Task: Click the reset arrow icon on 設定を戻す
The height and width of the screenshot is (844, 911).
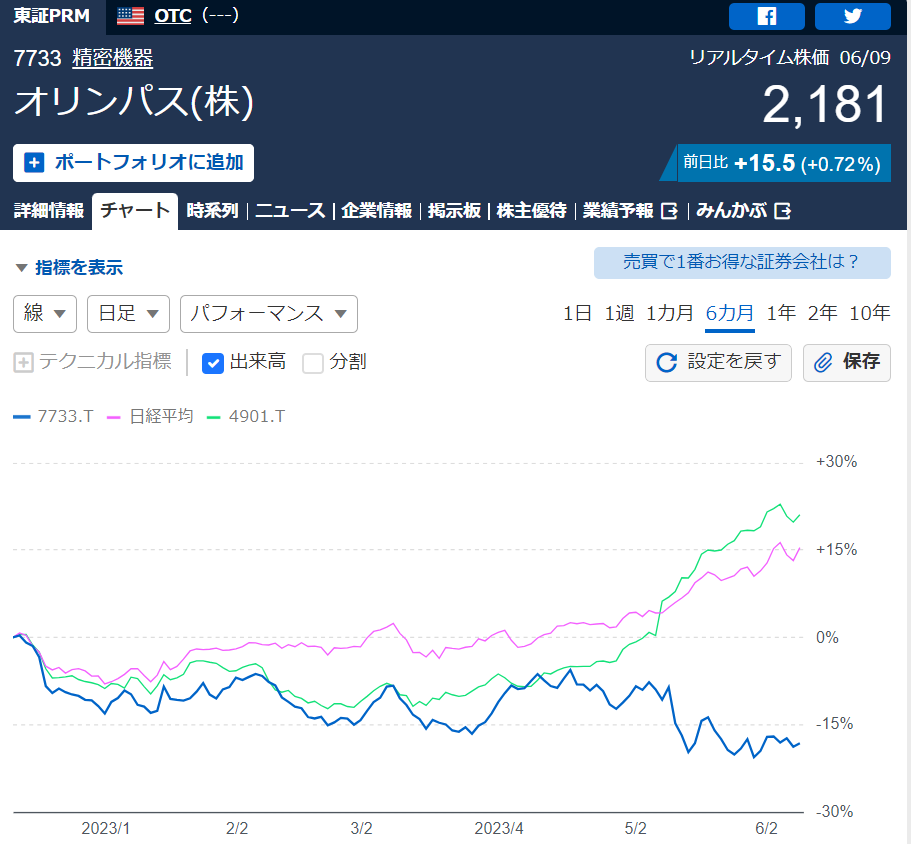Action: pos(667,362)
